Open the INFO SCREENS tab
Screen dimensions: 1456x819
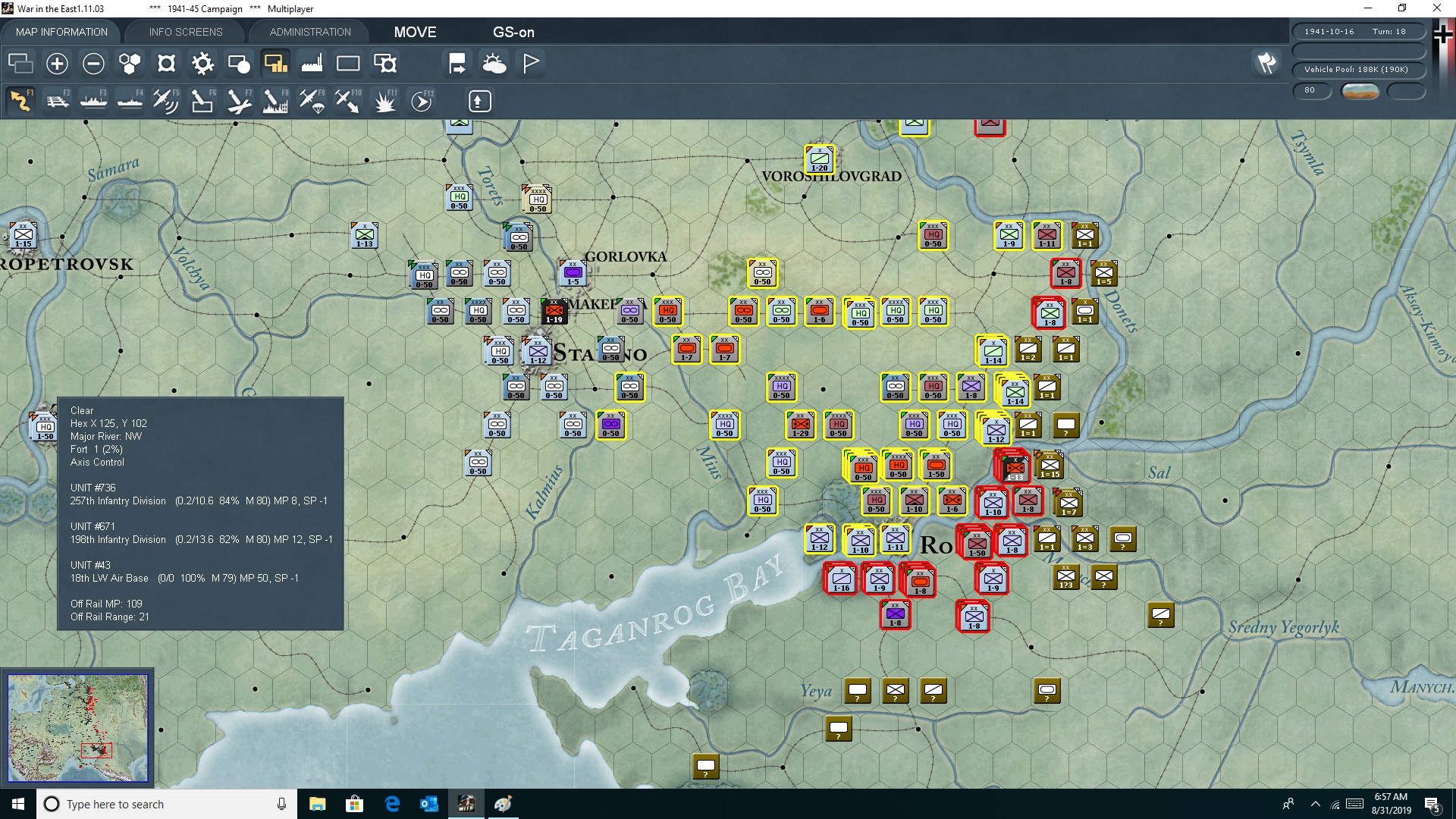pos(186,32)
